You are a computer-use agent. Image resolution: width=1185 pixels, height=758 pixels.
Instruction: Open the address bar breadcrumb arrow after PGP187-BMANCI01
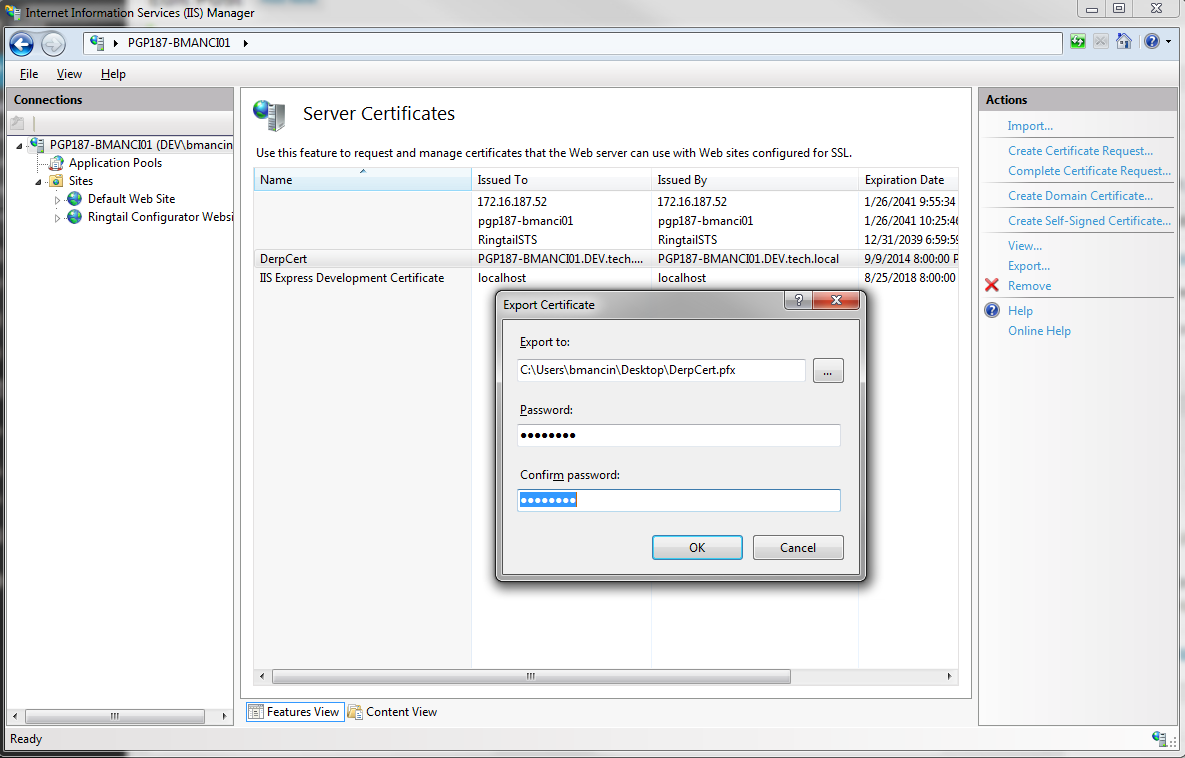(x=246, y=43)
